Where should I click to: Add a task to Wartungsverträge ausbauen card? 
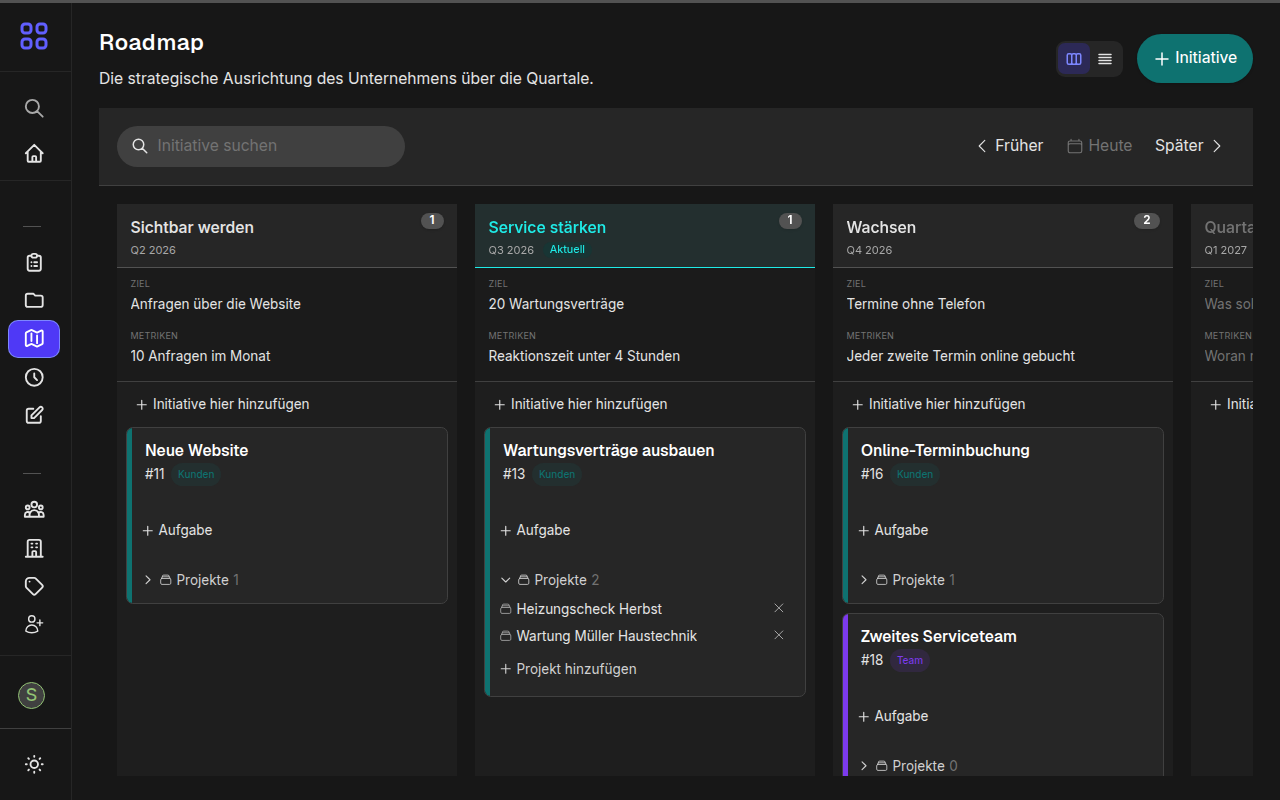point(535,530)
